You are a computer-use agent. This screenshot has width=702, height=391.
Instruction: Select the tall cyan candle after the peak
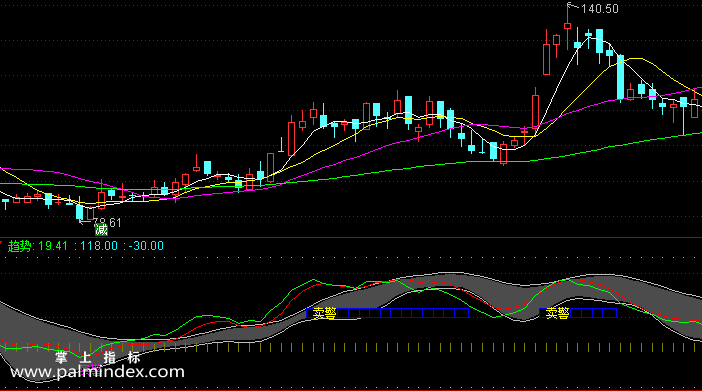(620, 77)
